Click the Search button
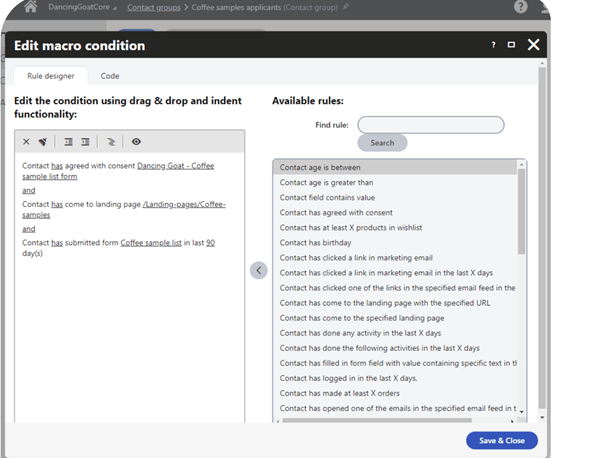The width and height of the screenshot is (611, 458). [x=382, y=143]
